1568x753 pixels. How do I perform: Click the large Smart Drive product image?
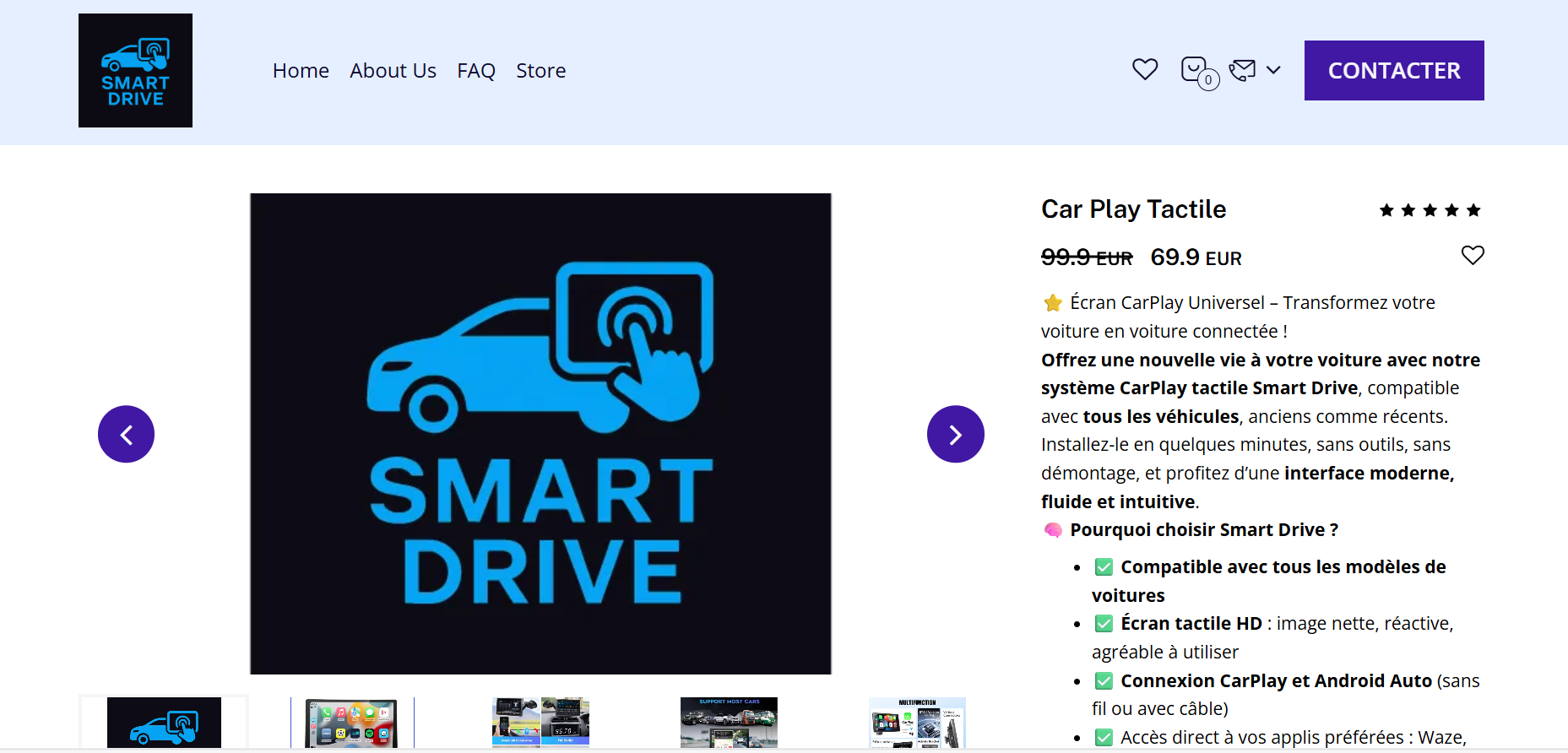(540, 434)
